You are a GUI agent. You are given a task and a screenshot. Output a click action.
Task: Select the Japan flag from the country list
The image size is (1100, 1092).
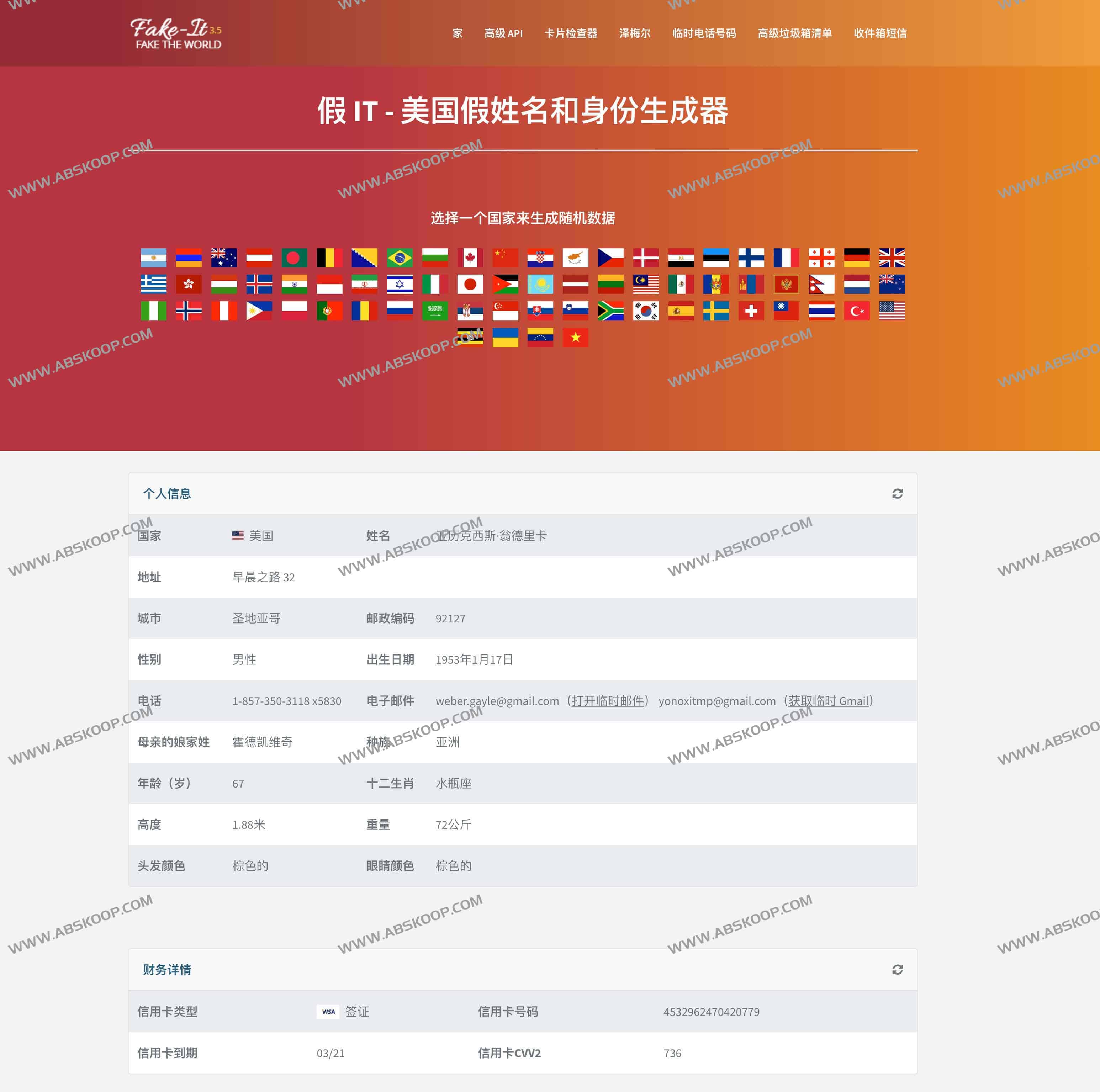pyautogui.click(x=470, y=285)
